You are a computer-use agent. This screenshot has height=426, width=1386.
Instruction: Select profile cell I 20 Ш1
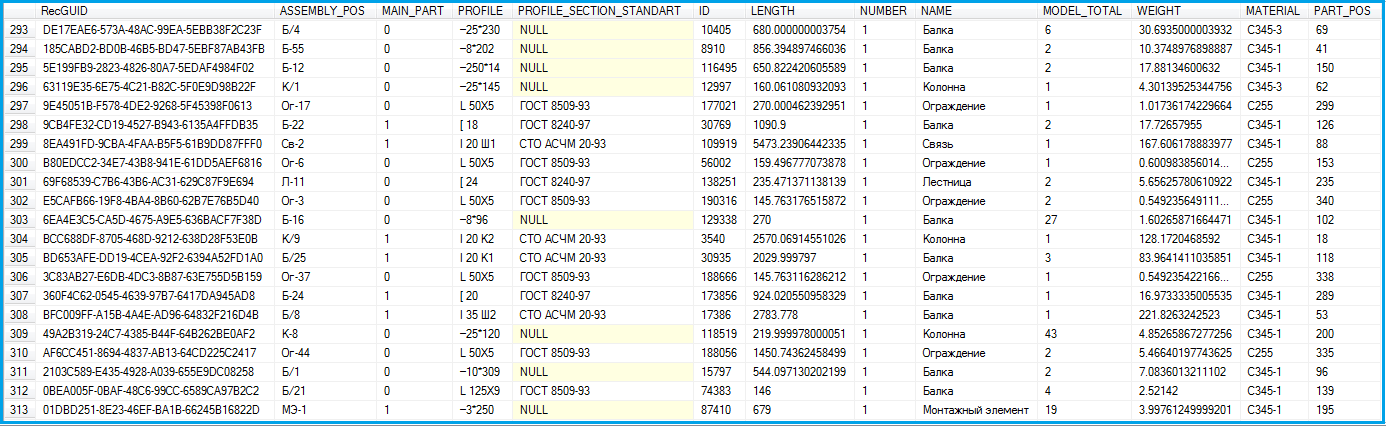point(483,144)
